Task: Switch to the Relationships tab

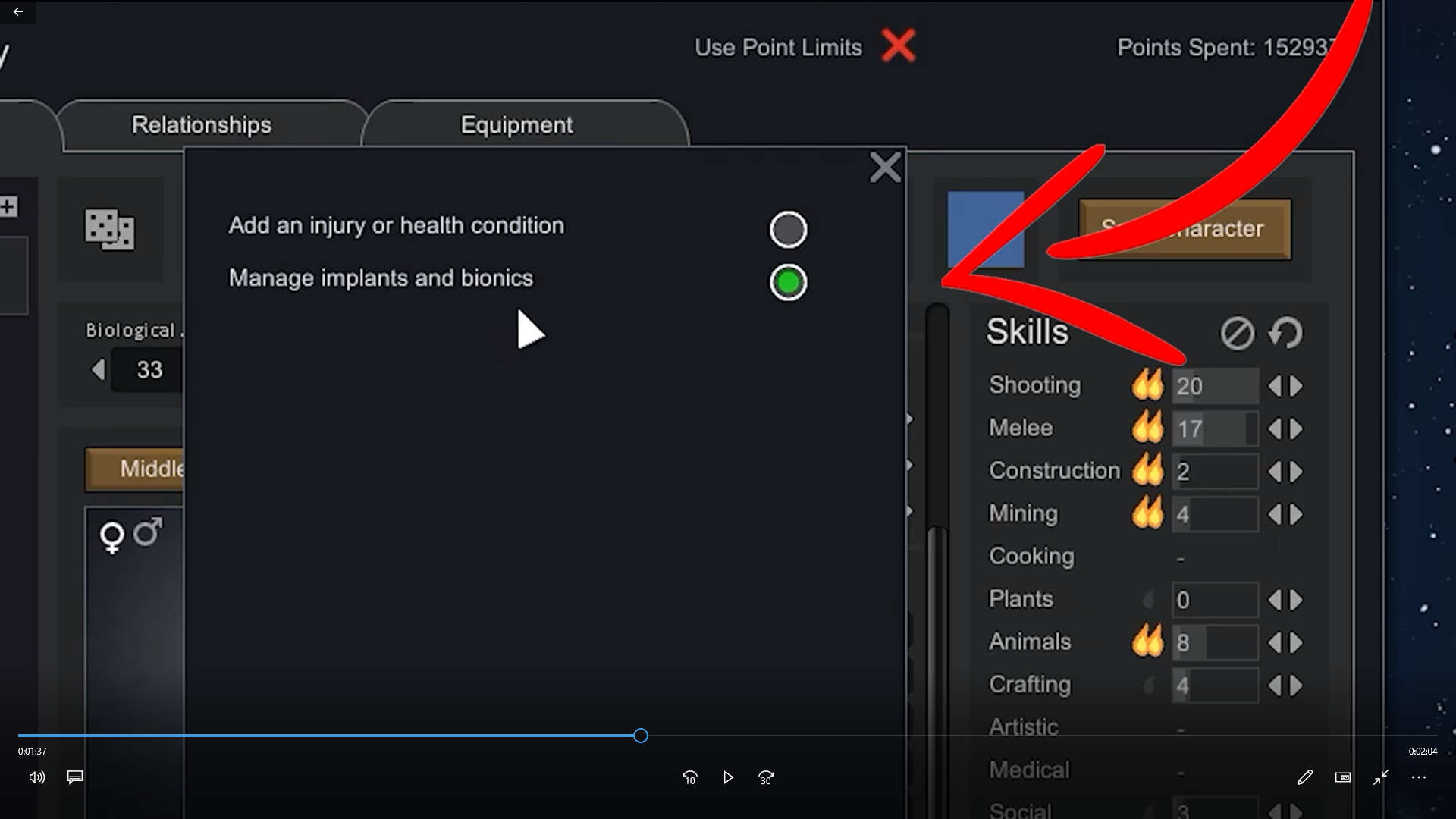Action: tap(202, 125)
